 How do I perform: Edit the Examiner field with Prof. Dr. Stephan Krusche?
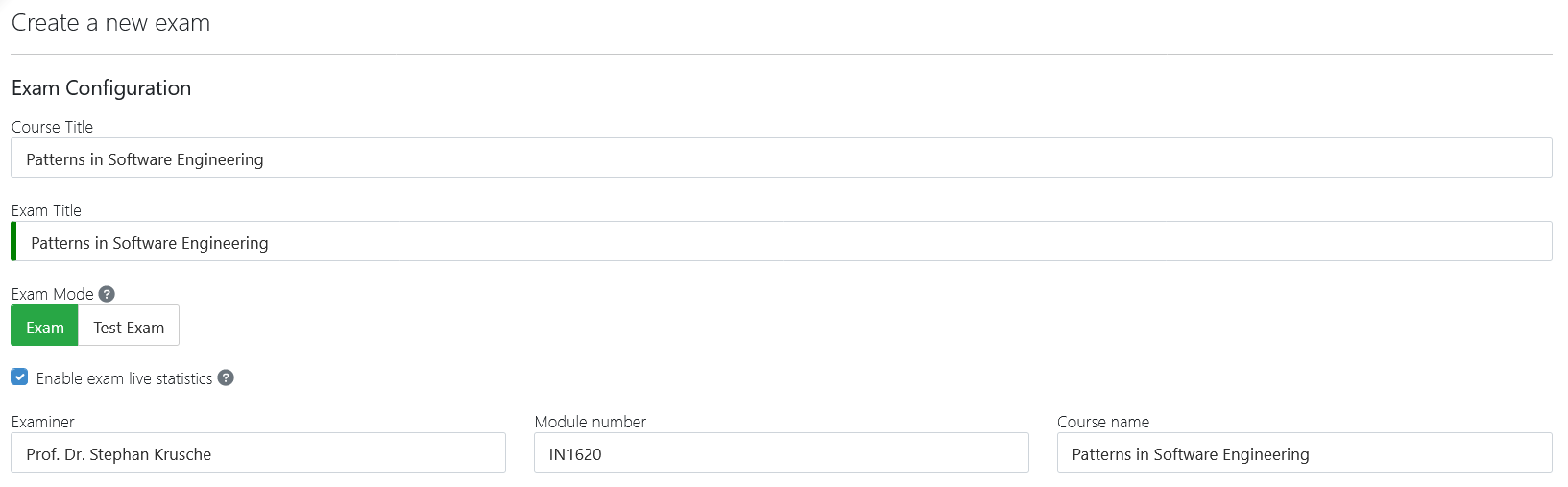[x=257, y=453]
